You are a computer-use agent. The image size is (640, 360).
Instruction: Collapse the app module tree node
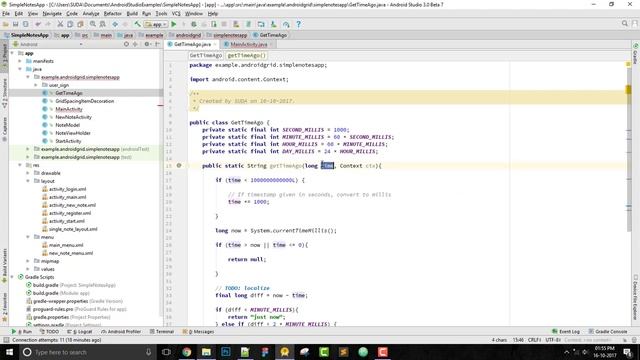pos(12,53)
